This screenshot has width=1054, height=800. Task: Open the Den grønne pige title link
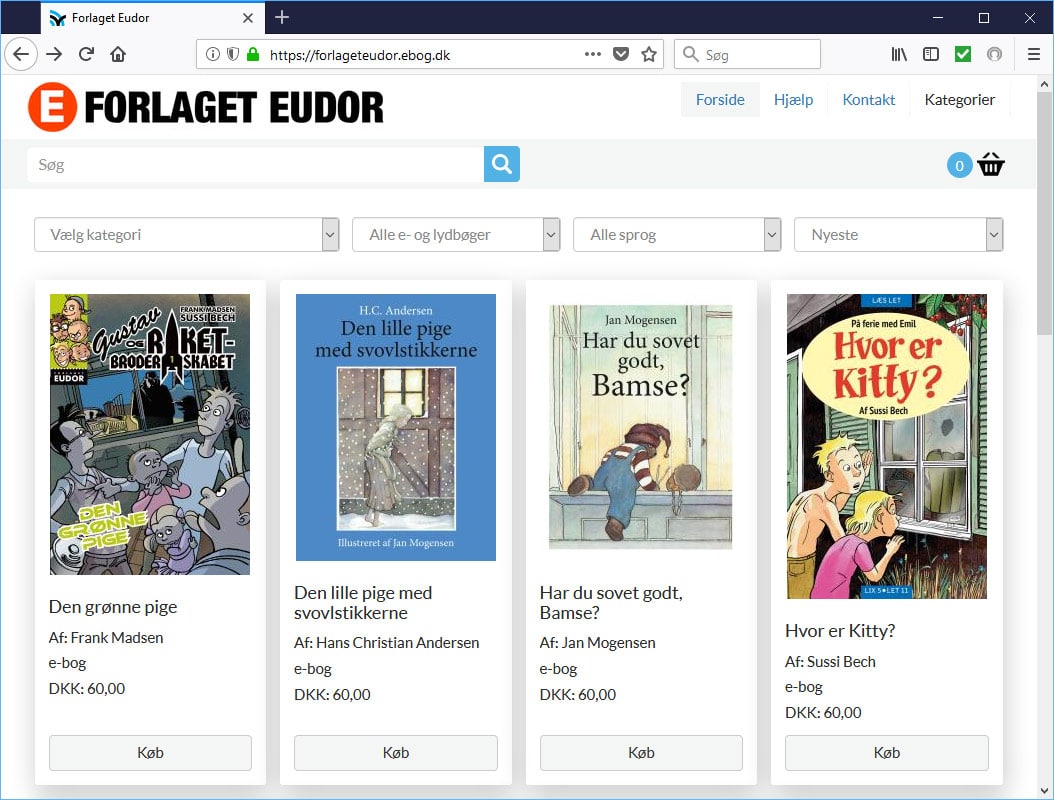pyautogui.click(x=113, y=607)
